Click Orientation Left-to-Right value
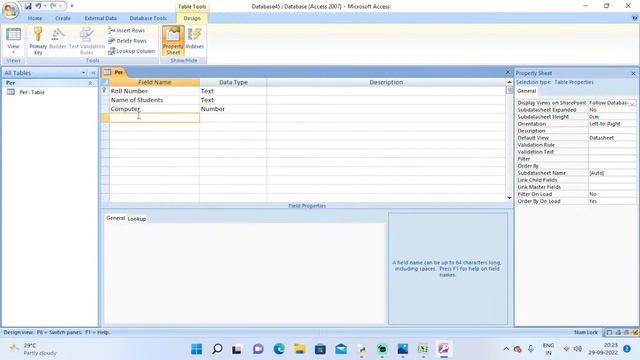 (x=612, y=124)
